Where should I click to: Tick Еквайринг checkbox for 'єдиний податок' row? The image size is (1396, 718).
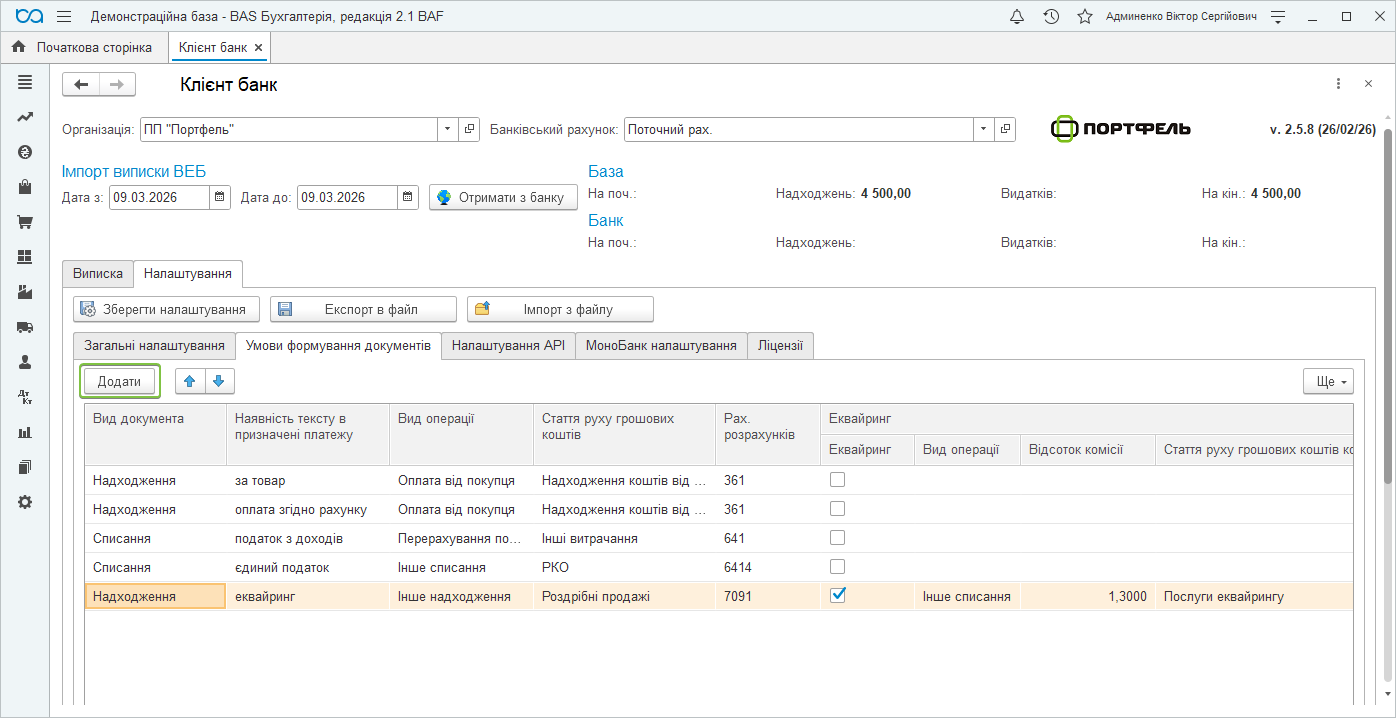pyautogui.click(x=838, y=567)
